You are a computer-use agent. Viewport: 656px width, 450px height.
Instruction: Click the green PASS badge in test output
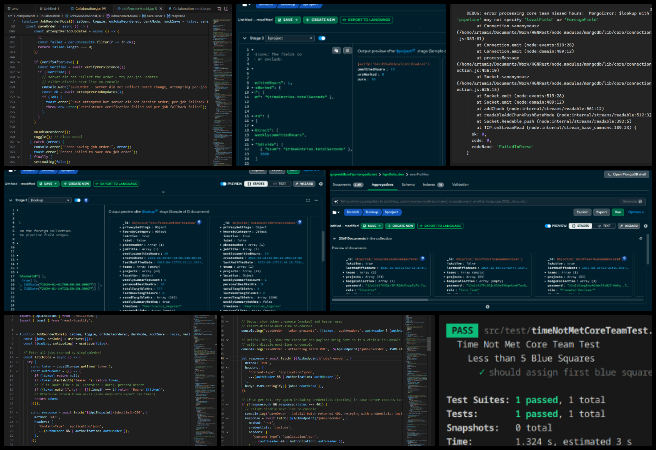pos(462,331)
